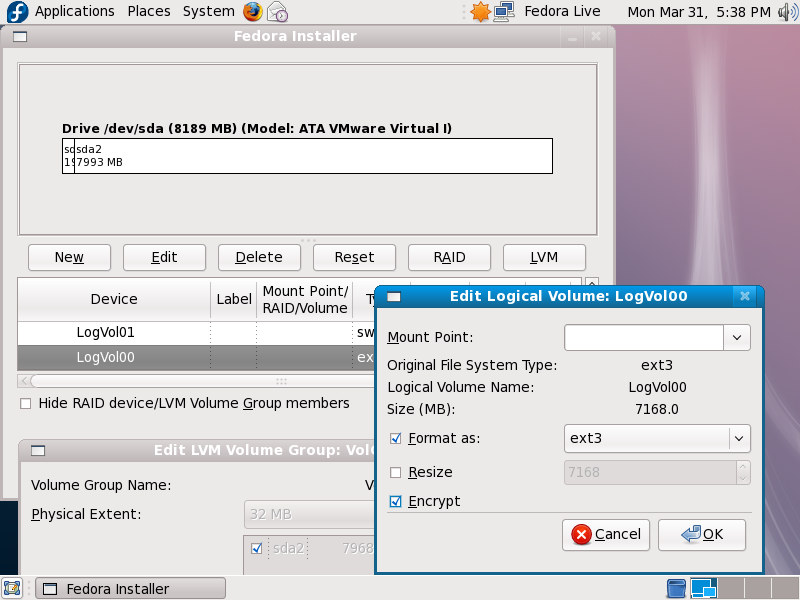Open the trash icon in bottom panel
Screen dimensions: 800x600
677,589
